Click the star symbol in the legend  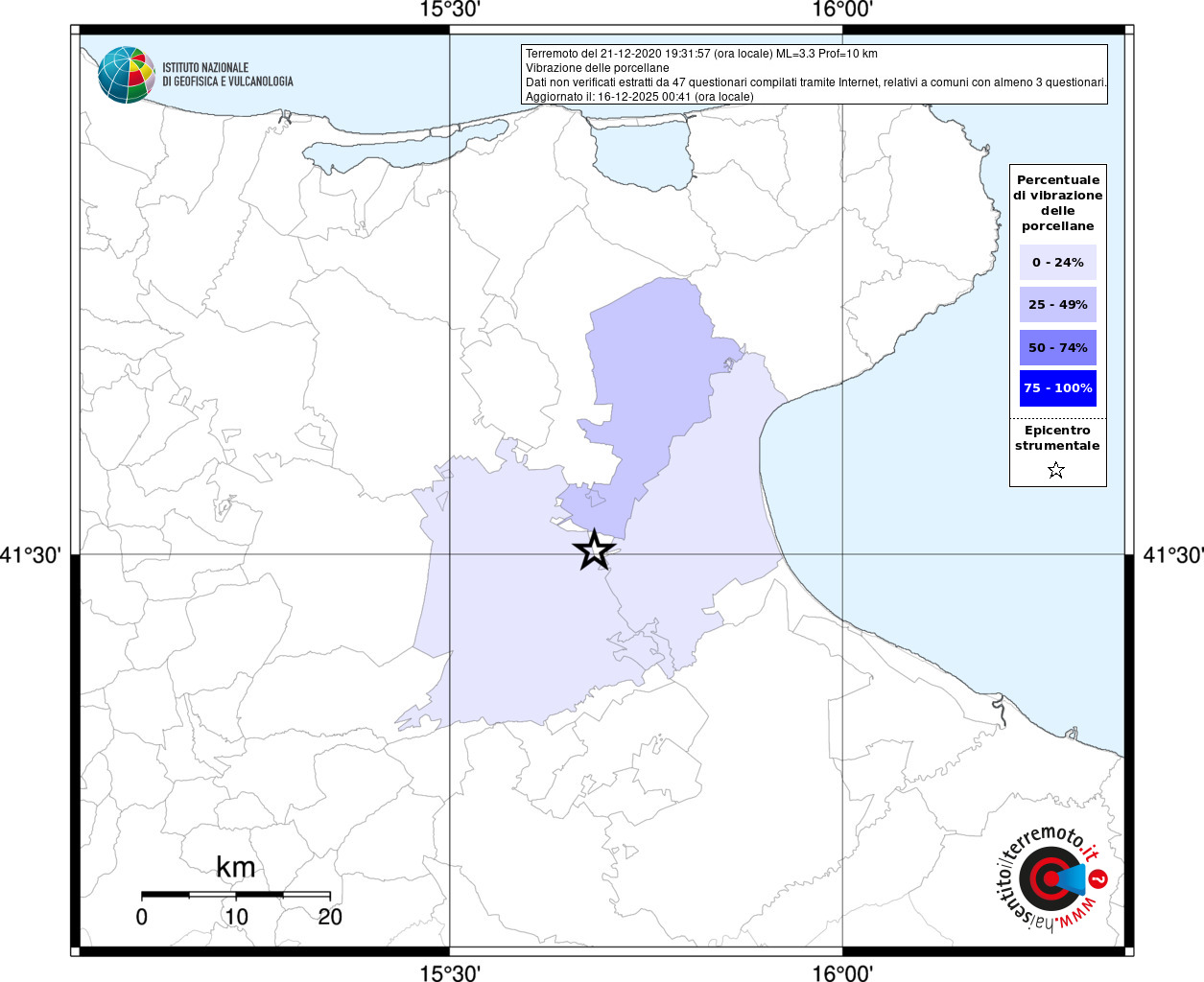pyautogui.click(x=1056, y=470)
